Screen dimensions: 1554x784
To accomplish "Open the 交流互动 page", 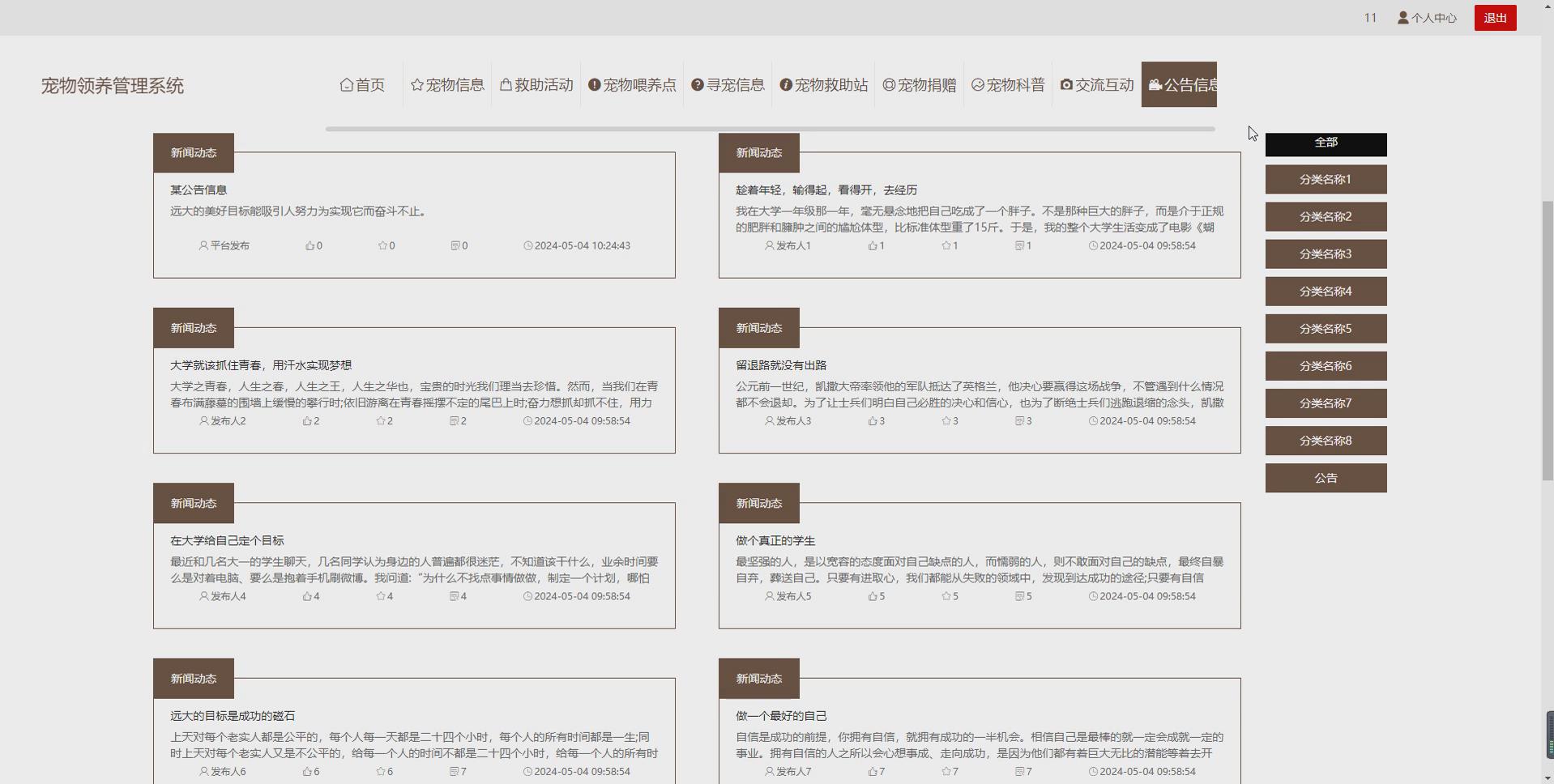I will (1096, 84).
